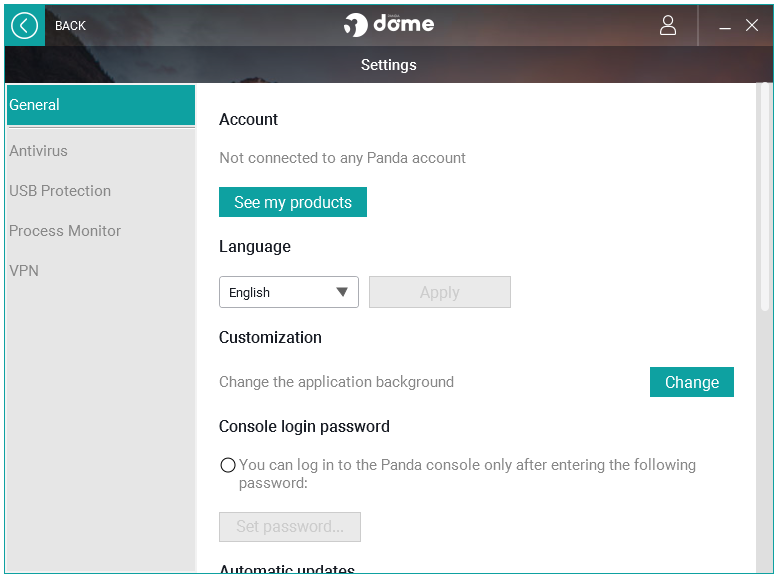Click the Settings title heading

[389, 65]
